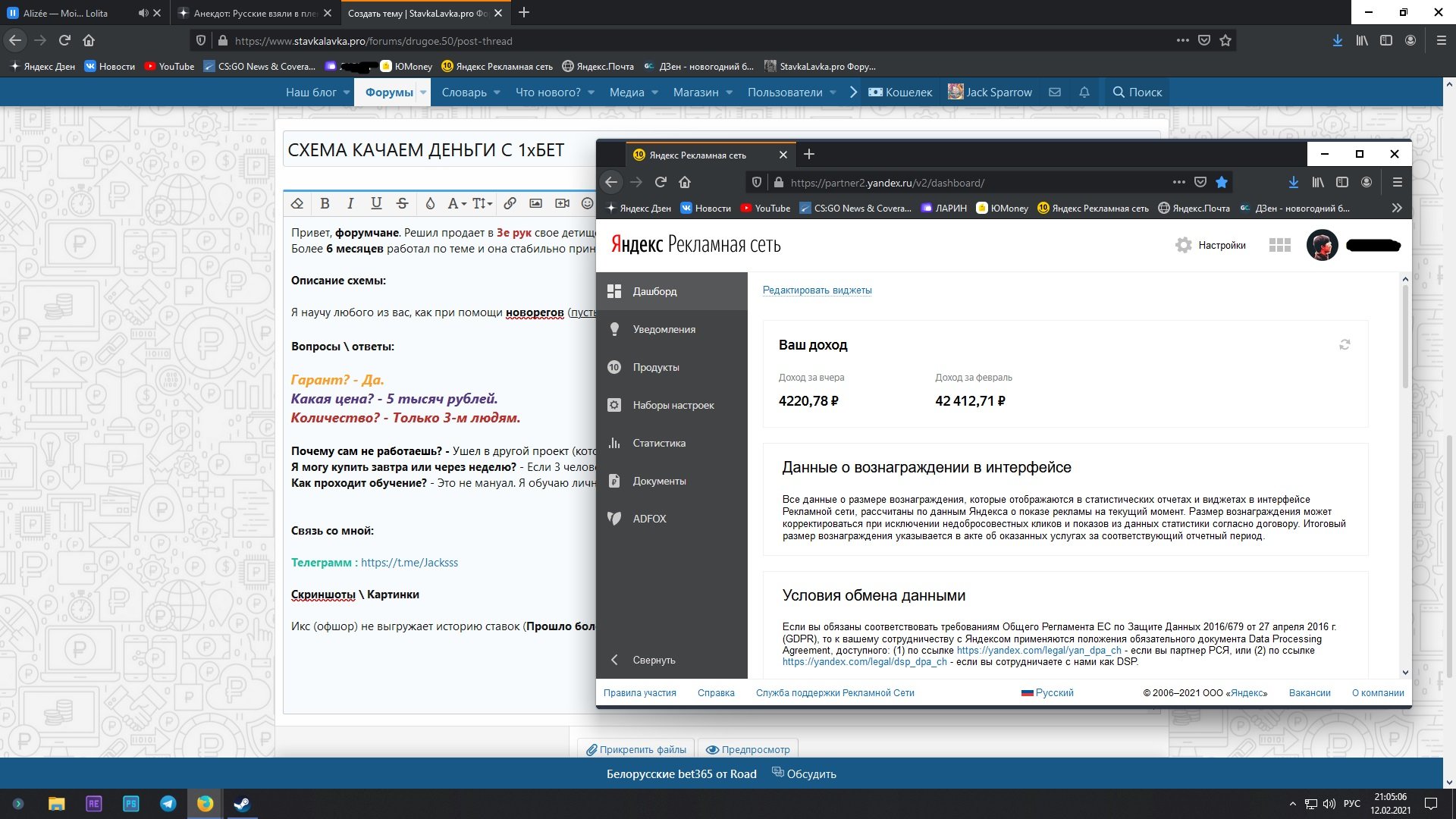Expand Наш блог dropdown arrow

point(347,93)
